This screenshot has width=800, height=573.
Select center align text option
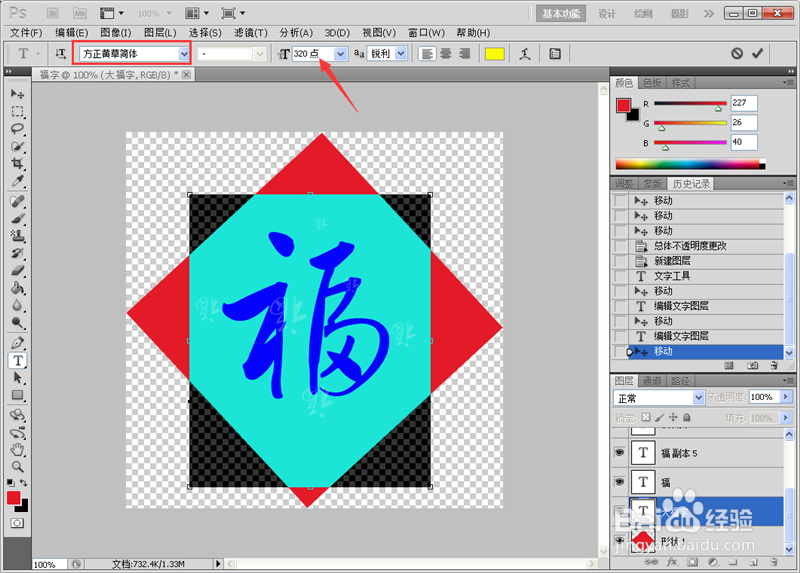(x=445, y=54)
